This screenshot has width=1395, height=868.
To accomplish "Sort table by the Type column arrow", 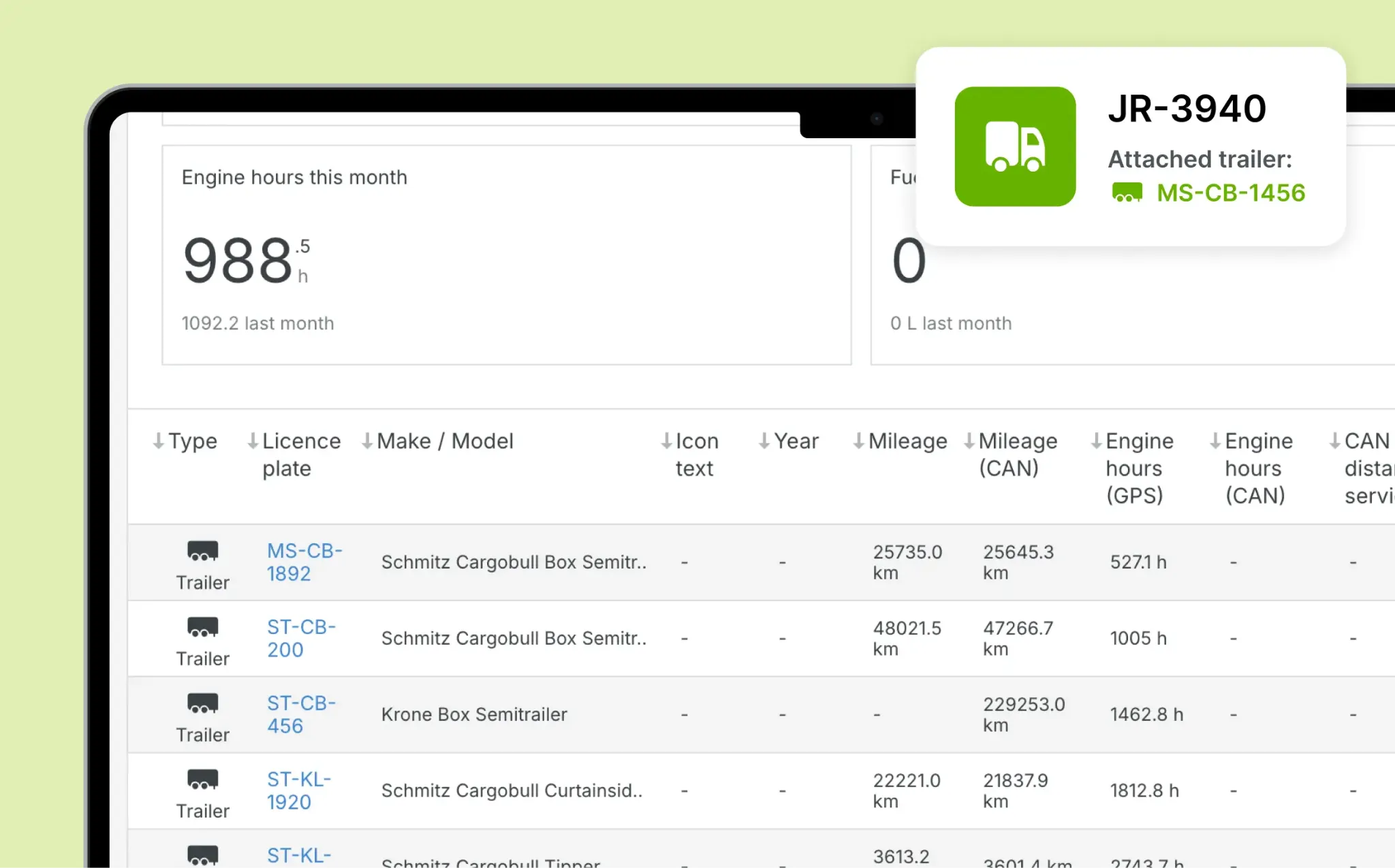I will coord(159,441).
